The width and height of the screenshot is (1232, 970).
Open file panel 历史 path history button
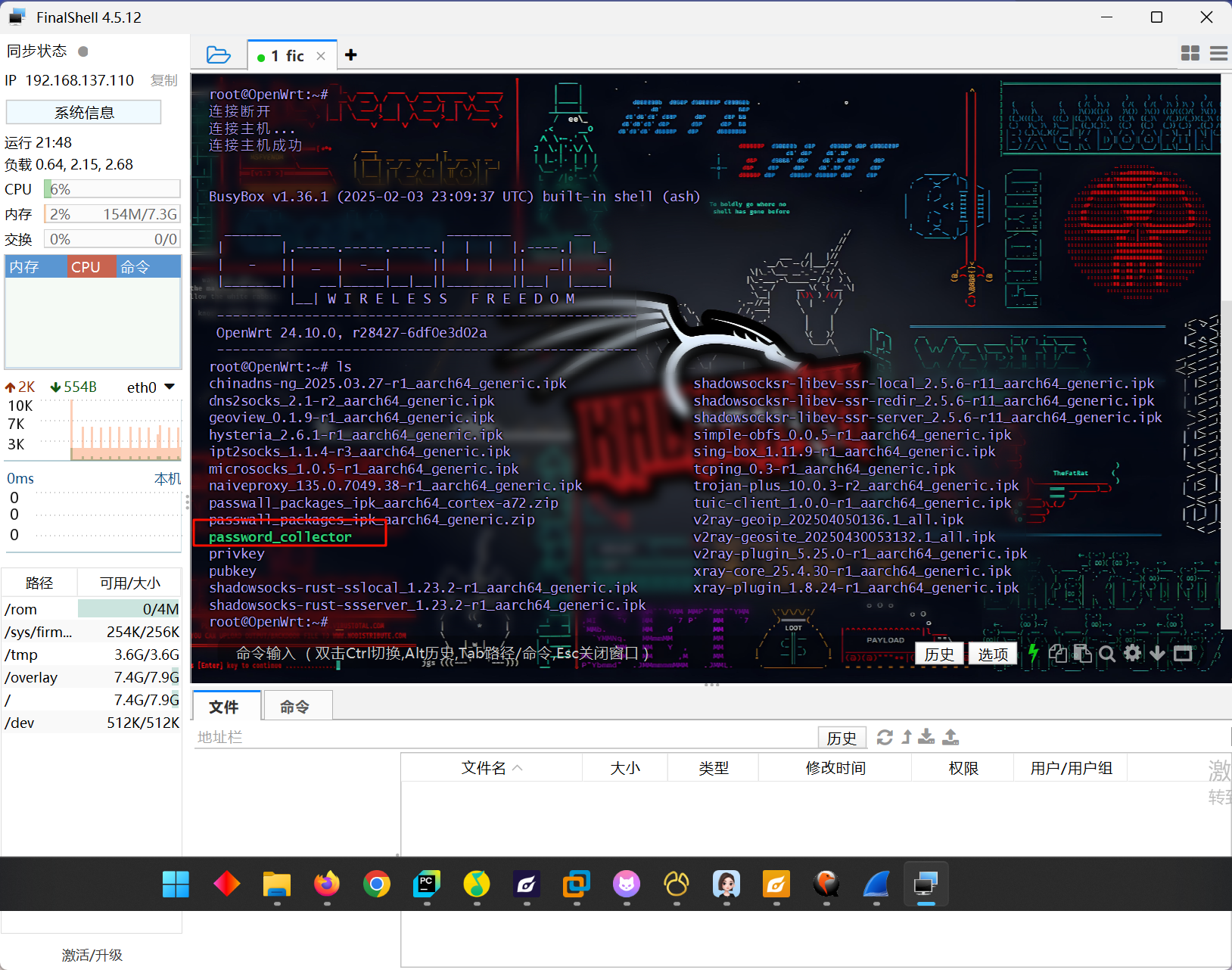pyautogui.click(x=842, y=738)
